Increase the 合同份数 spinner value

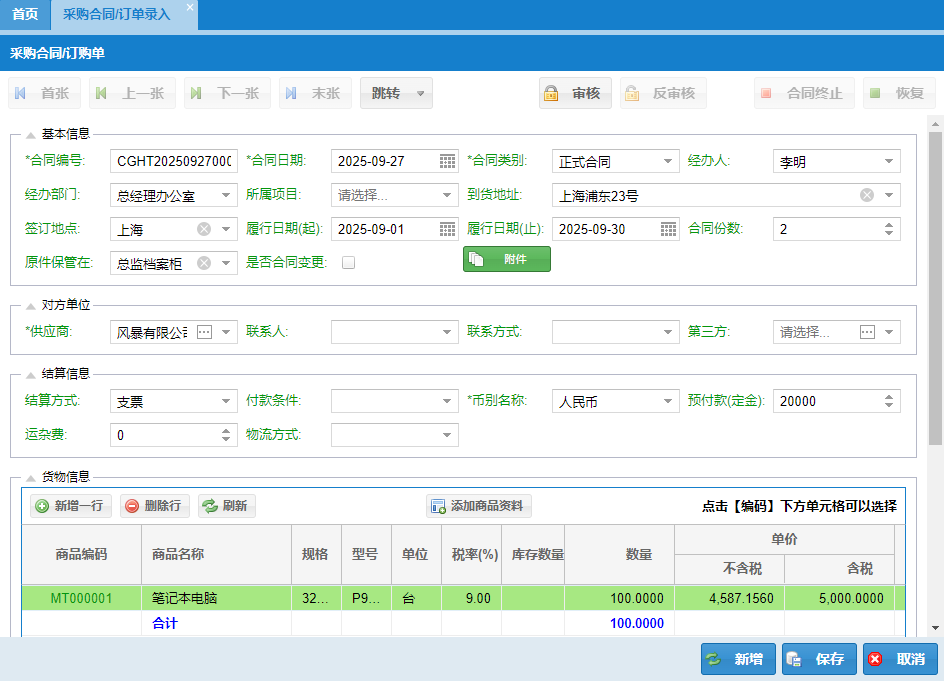[889, 224]
